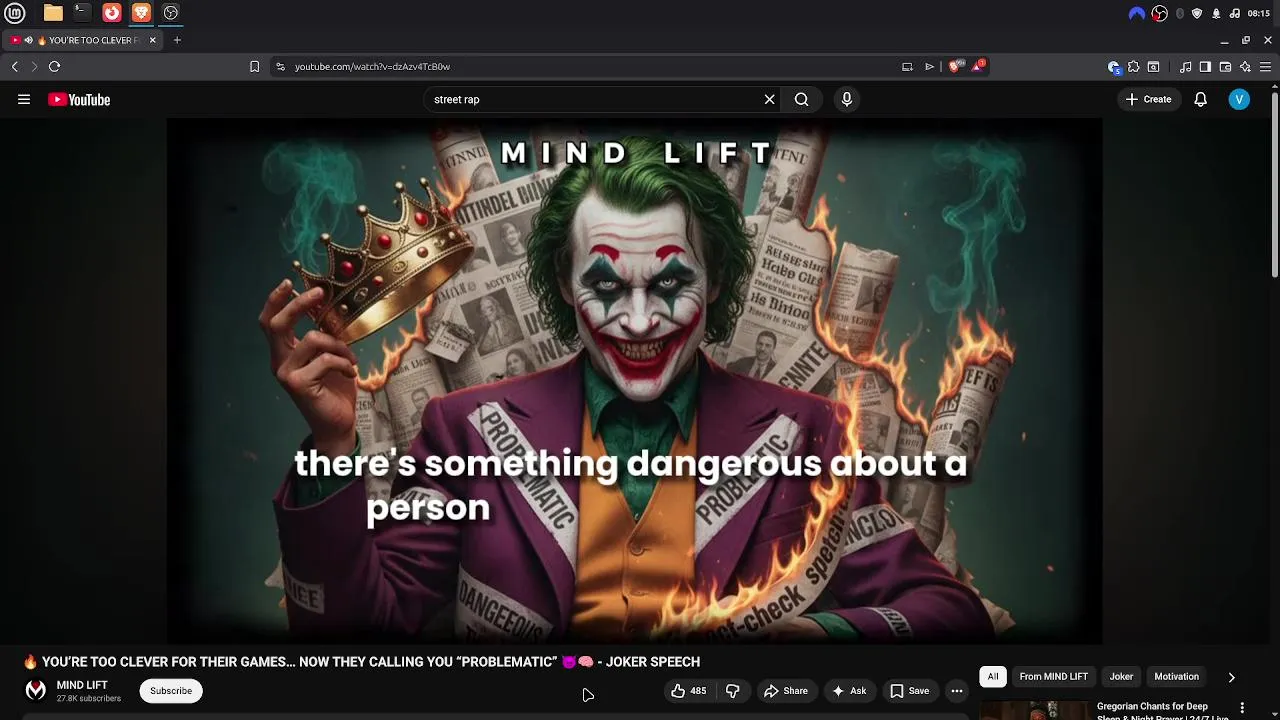1280x720 pixels.
Task: Open system tray notifications bell
Action: 1216,13
